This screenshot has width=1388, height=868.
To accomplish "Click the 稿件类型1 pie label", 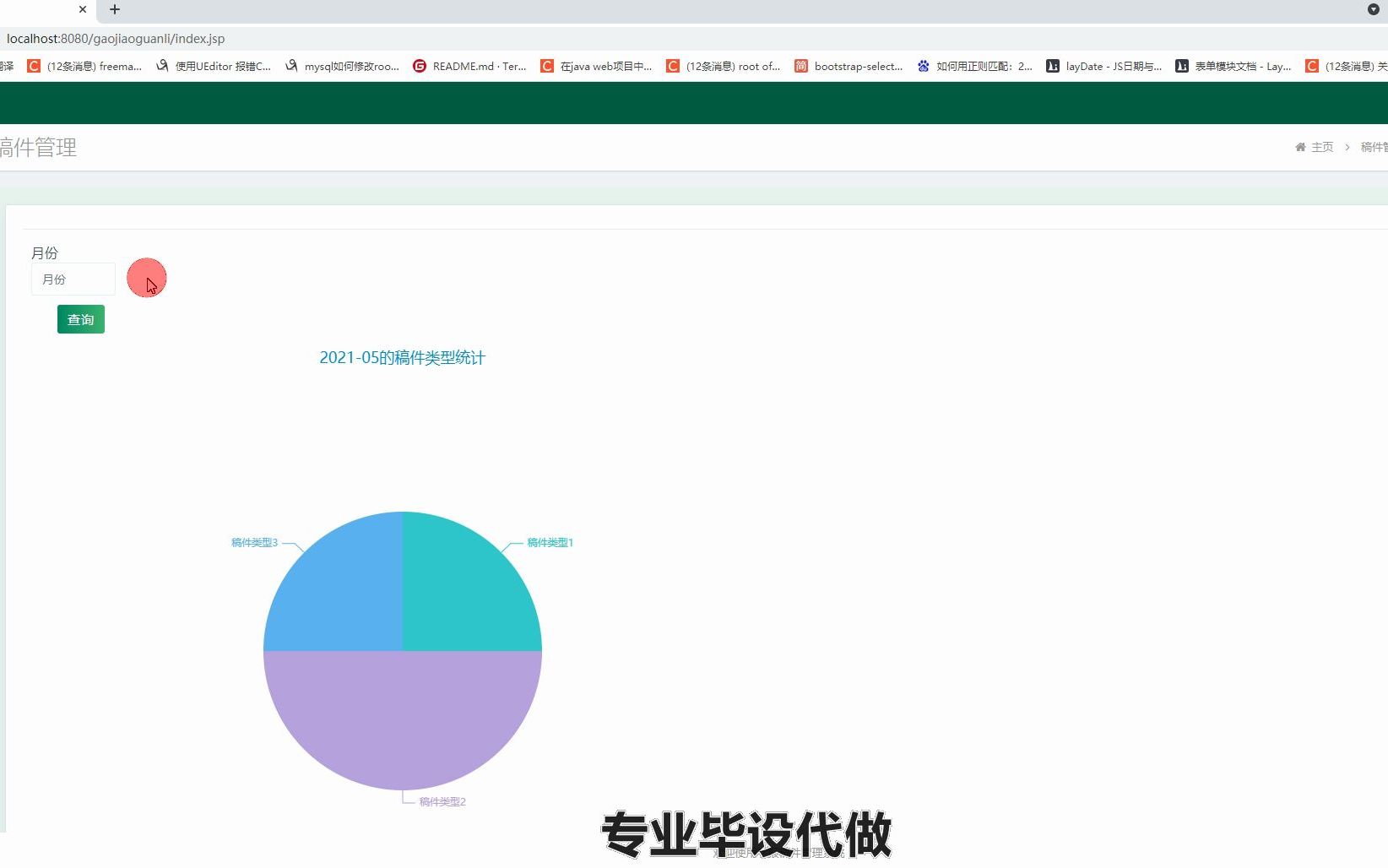I will click(x=550, y=543).
